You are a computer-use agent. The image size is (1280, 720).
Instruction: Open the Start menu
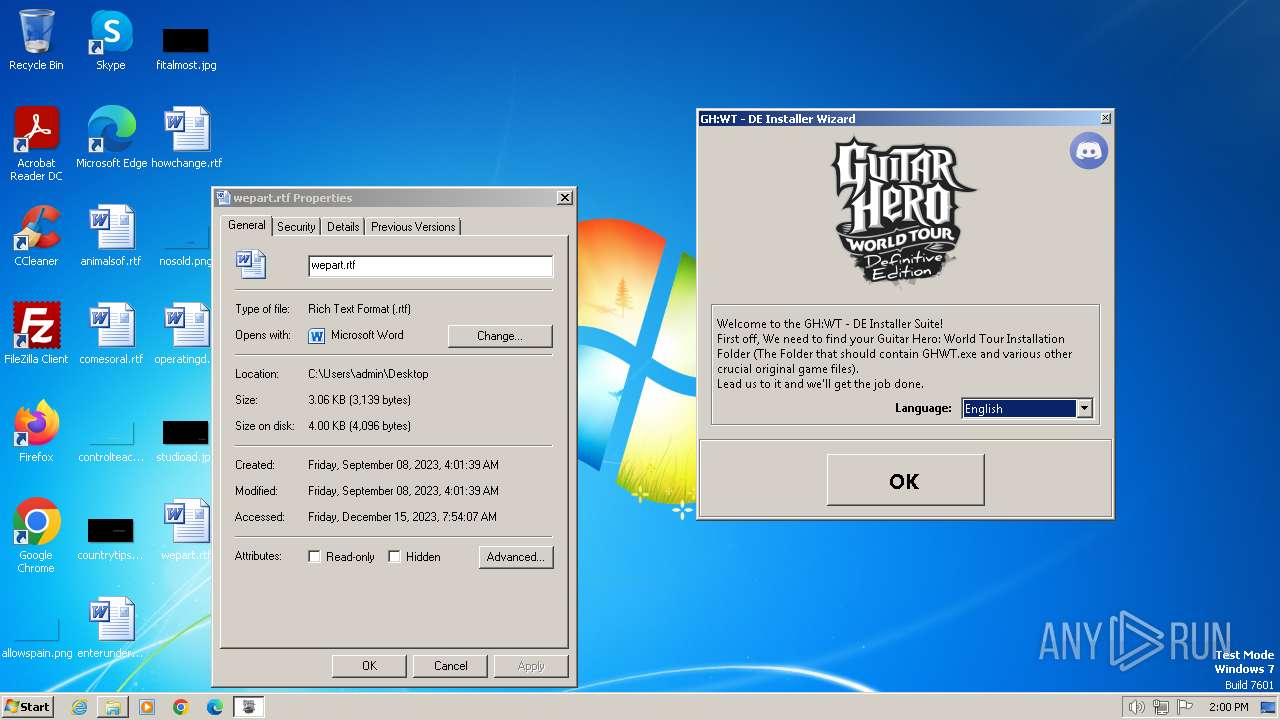(28, 707)
